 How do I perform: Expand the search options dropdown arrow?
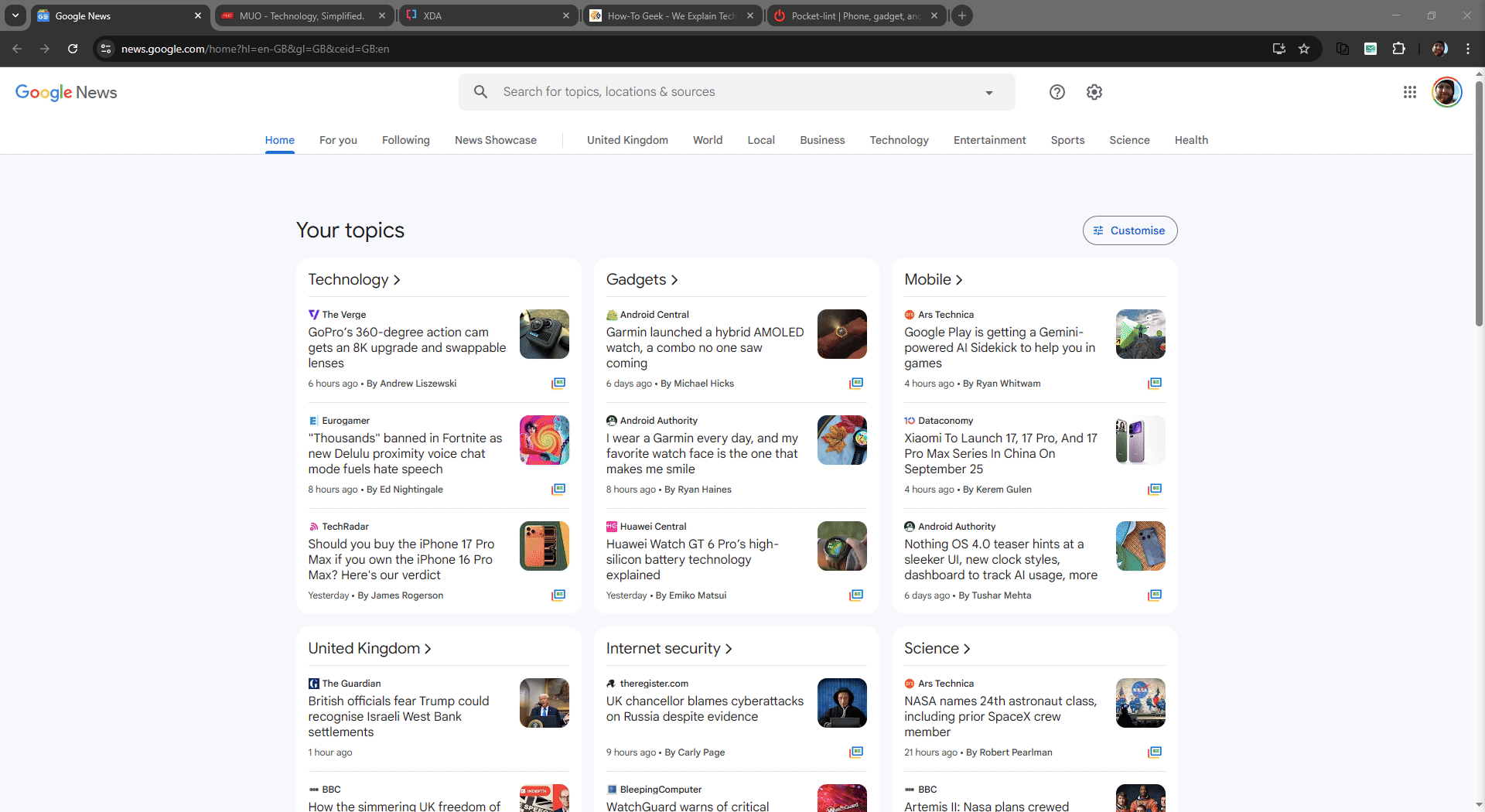(988, 93)
